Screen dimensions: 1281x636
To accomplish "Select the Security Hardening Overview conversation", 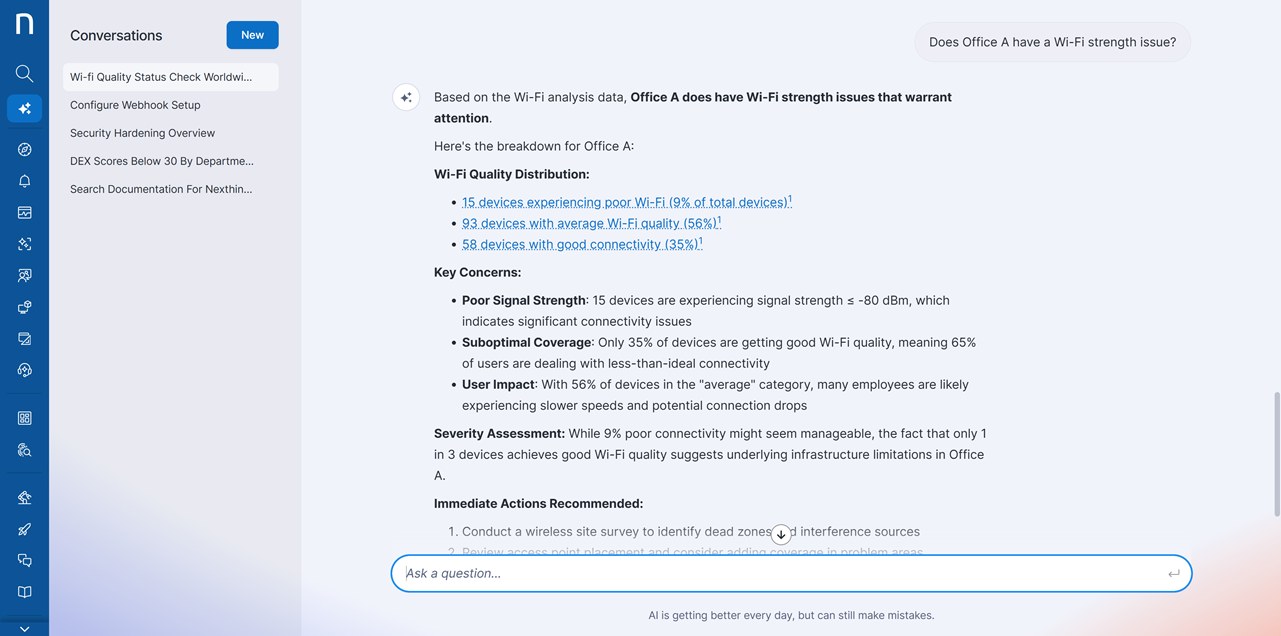I will [142, 133].
